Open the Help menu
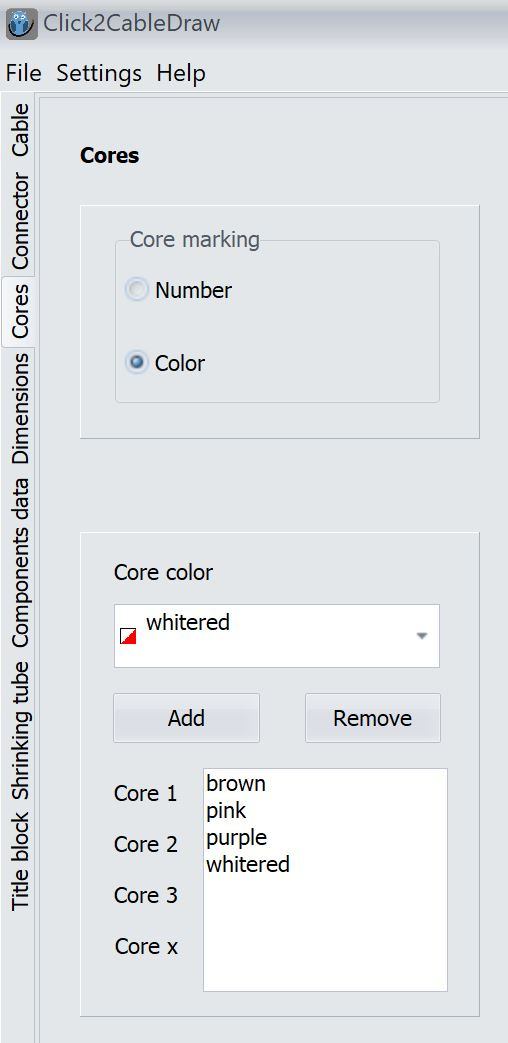This screenshot has width=508, height=1043. click(x=181, y=73)
